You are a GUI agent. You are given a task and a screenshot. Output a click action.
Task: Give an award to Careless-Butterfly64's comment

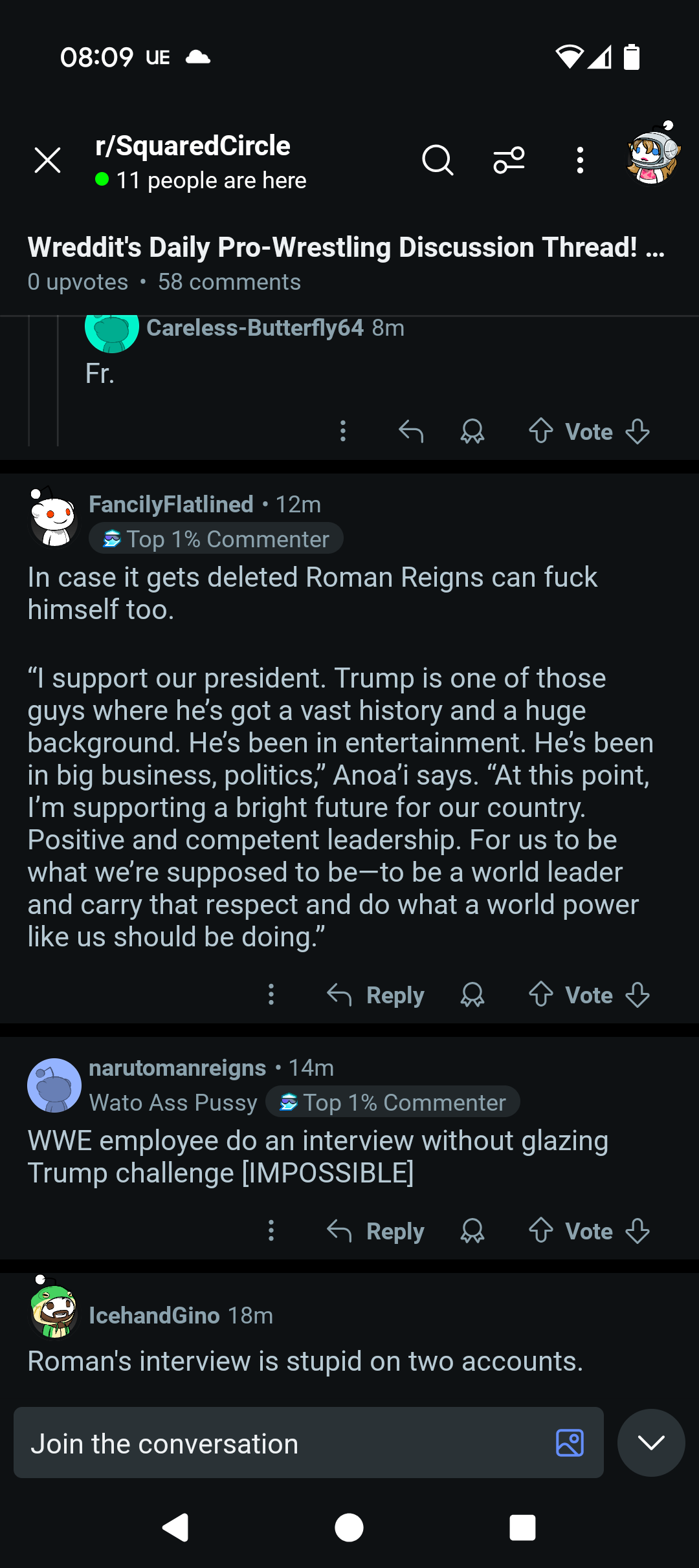[472, 431]
